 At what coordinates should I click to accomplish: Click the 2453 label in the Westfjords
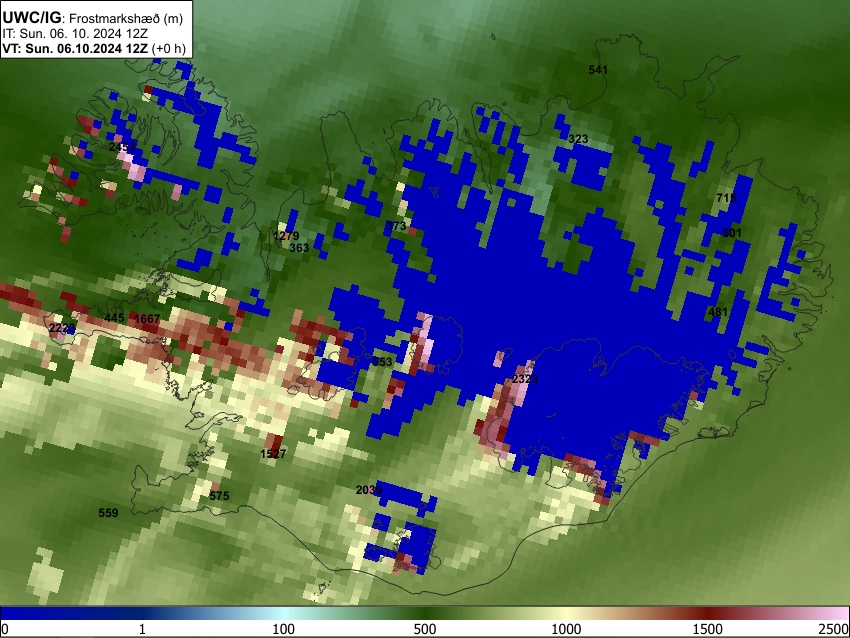pyautogui.click(x=123, y=147)
